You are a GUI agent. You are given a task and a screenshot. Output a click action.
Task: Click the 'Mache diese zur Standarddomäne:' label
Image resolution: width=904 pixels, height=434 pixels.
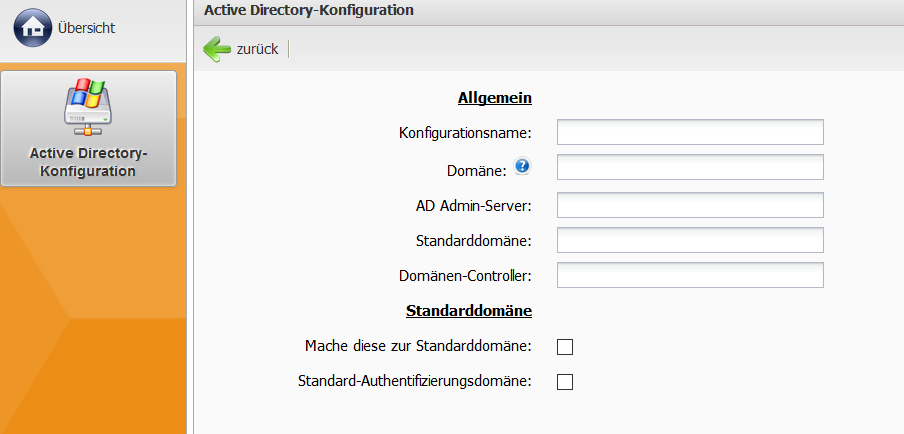click(x=418, y=346)
